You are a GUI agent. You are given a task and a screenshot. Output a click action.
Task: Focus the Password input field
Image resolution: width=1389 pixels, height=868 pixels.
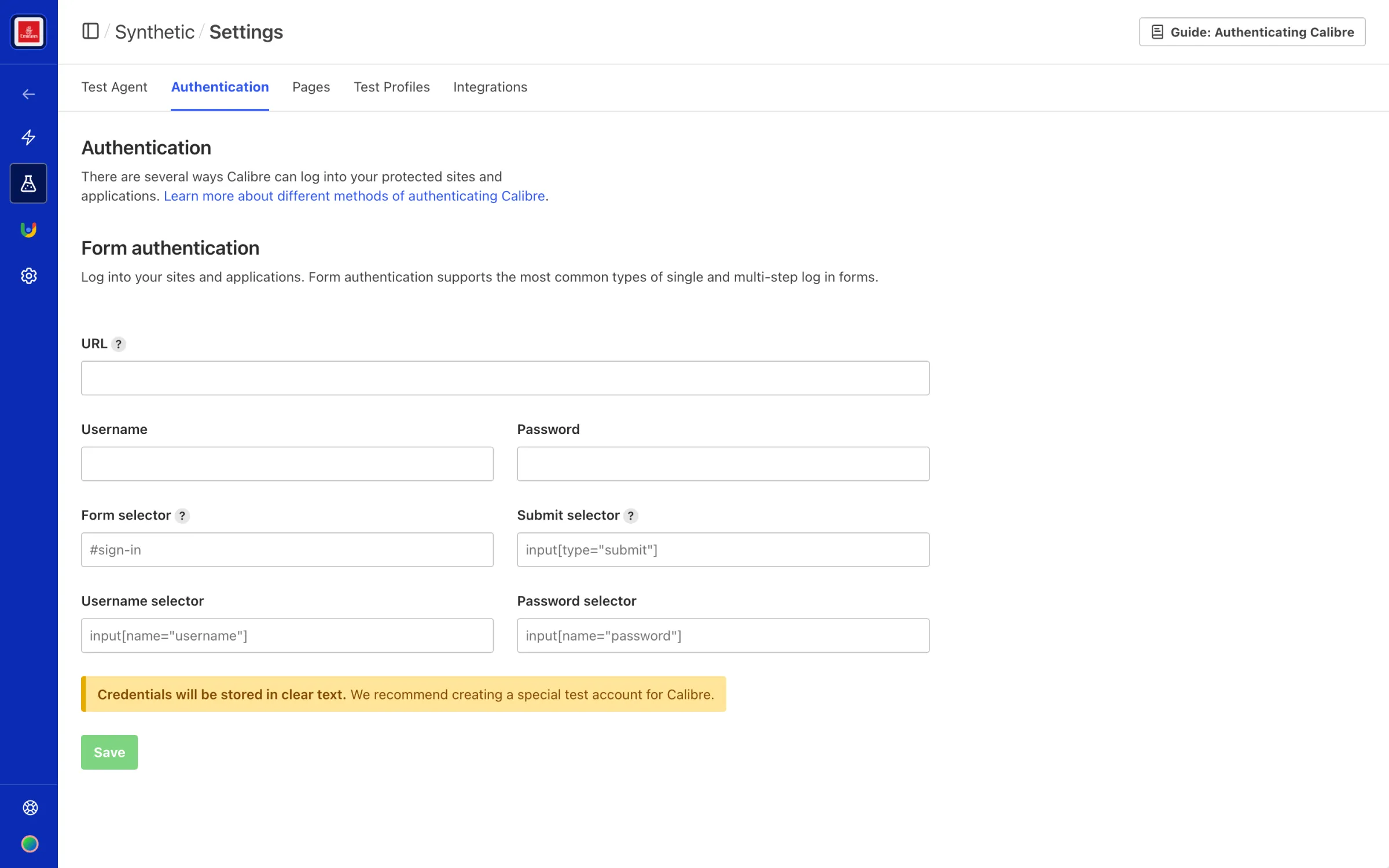723,464
